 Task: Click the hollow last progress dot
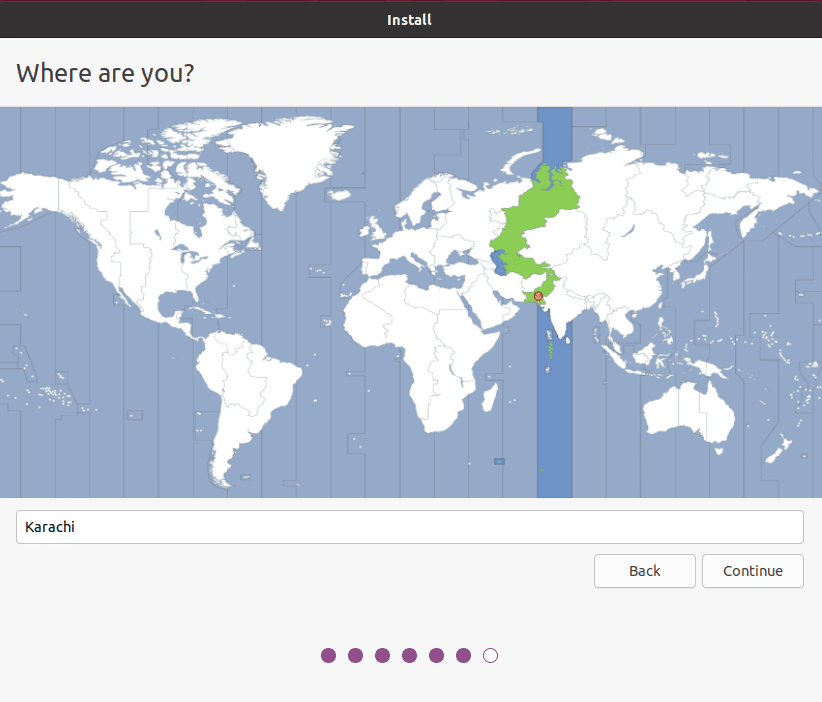point(490,655)
